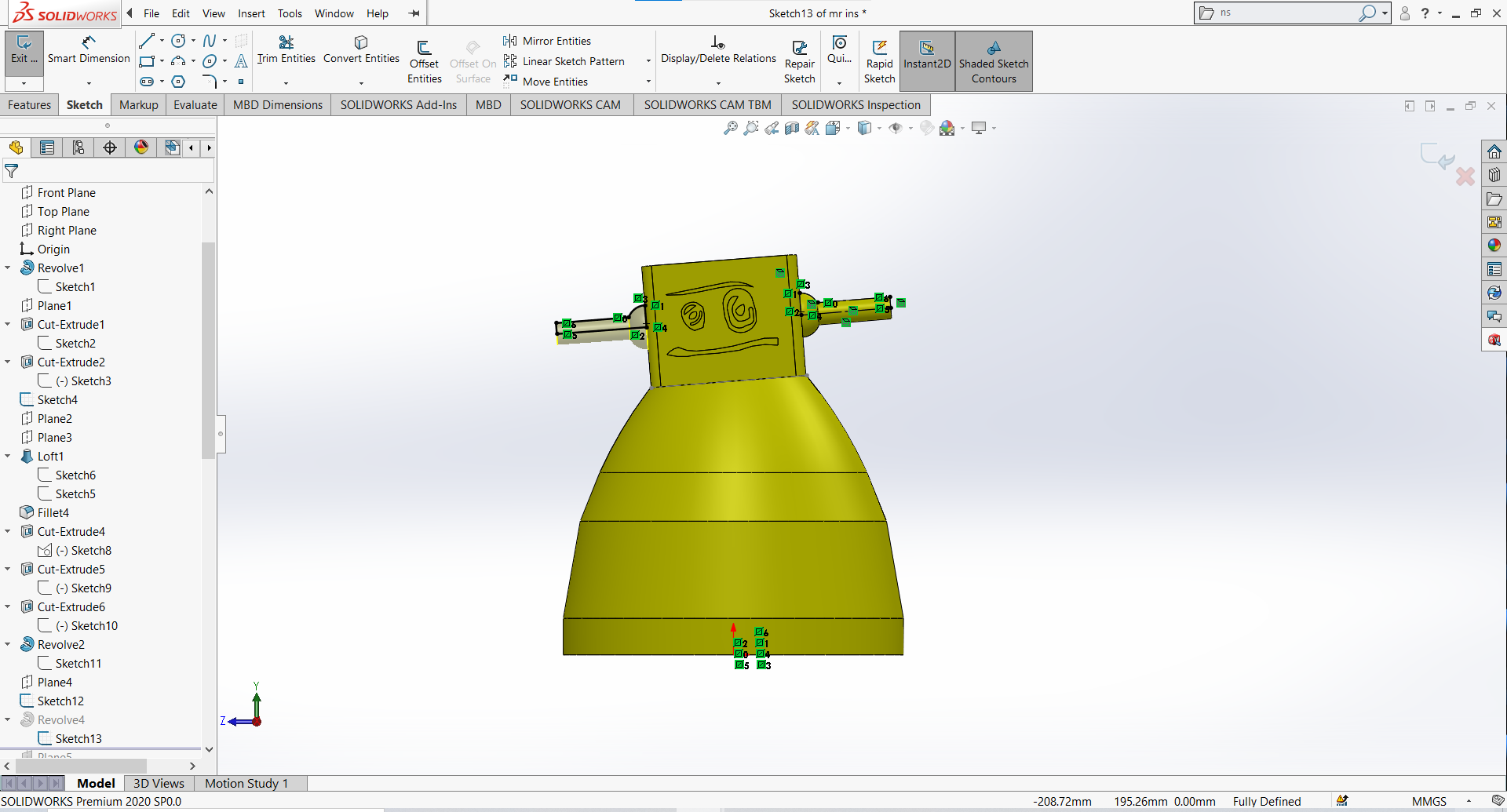Toggle Shaded Sketch Contours
Image resolution: width=1507 pixels, height=812 pixels.
(994, 61)
